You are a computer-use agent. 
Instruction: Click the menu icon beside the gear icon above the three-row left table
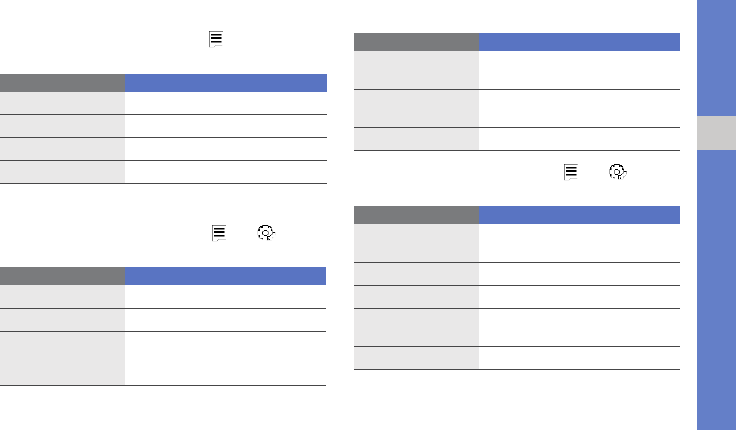219,233
